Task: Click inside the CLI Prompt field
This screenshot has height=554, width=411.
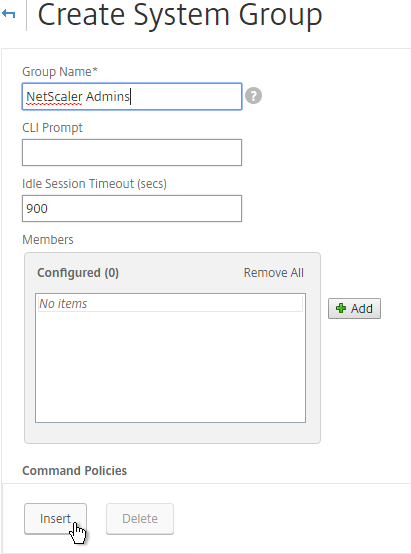Action: click(132, 152)
